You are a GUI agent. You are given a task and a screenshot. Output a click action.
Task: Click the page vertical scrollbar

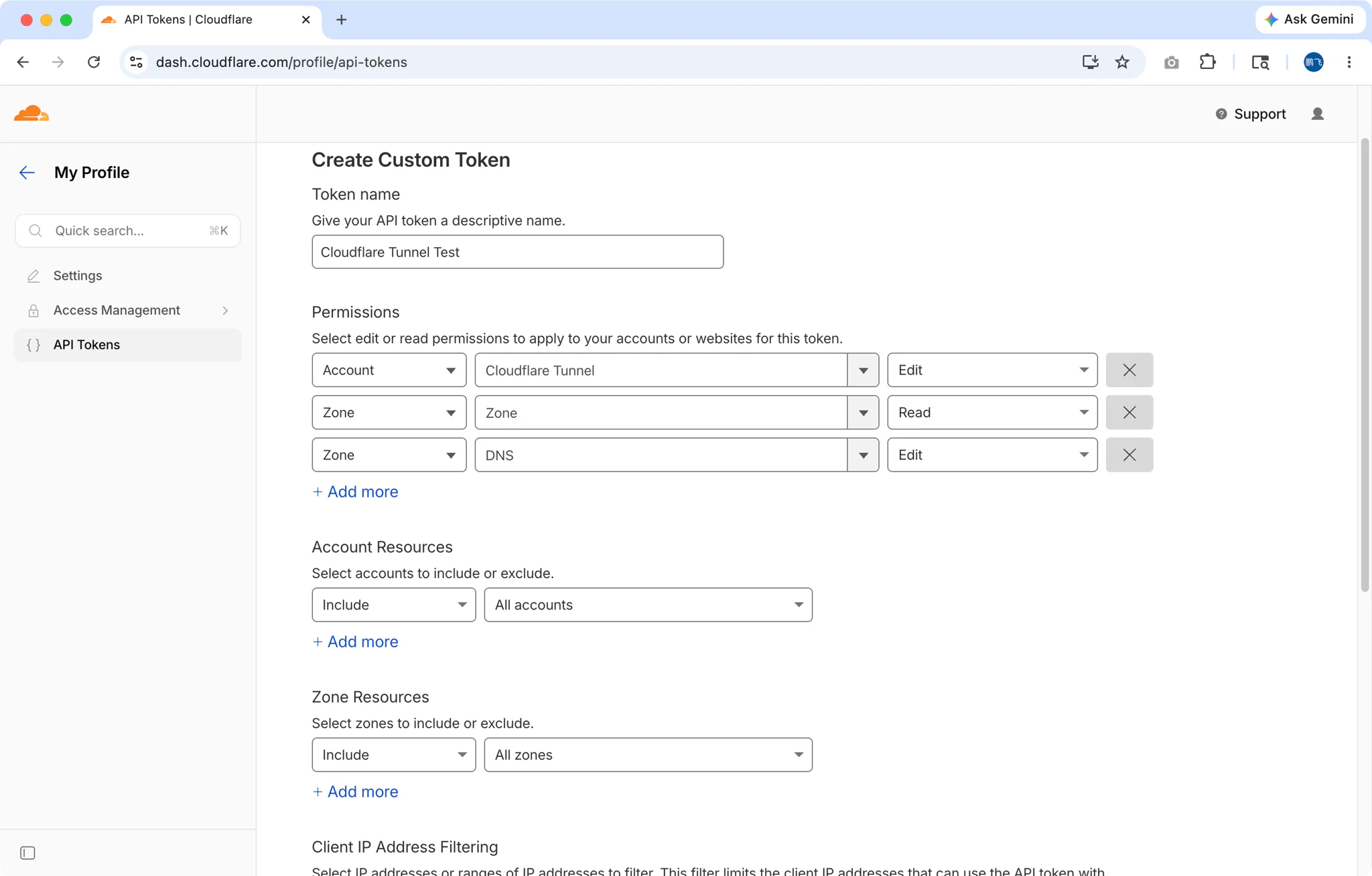coord(1365,365)
